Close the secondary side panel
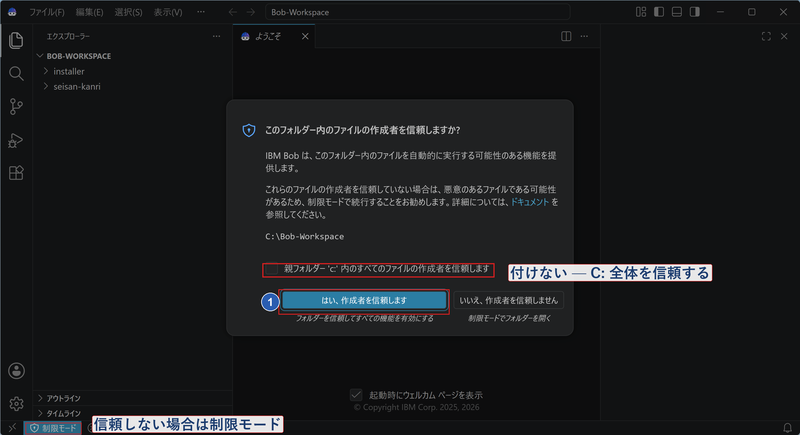Screen dimensions: 800x435 click(784, 36)
